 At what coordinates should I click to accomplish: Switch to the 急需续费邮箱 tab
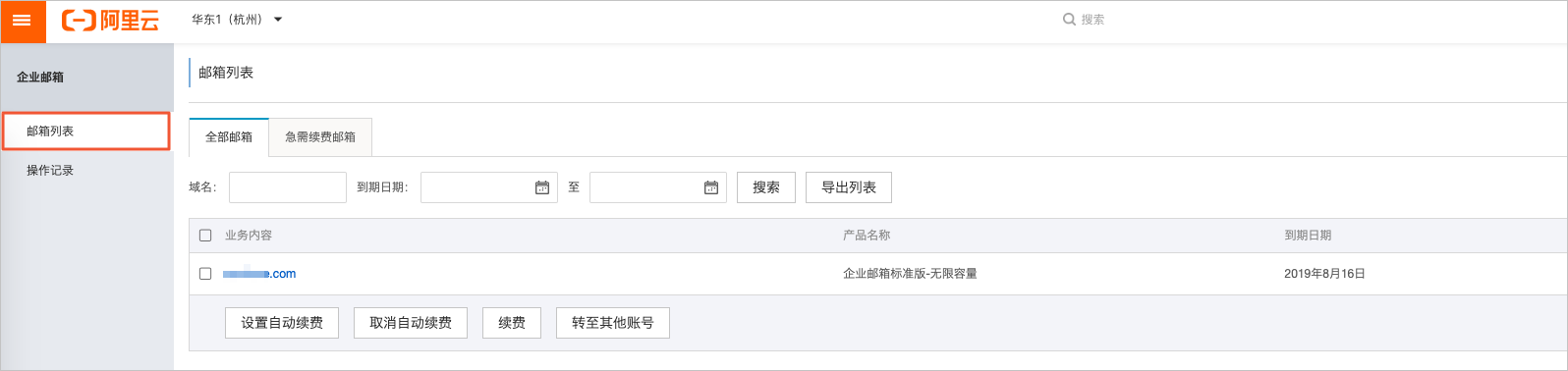320,137
